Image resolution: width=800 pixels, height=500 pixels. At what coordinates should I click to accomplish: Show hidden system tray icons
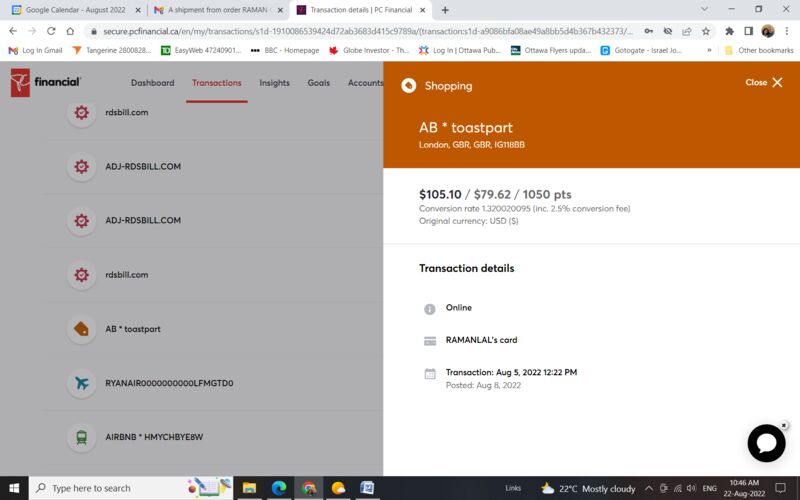point(649,488)
